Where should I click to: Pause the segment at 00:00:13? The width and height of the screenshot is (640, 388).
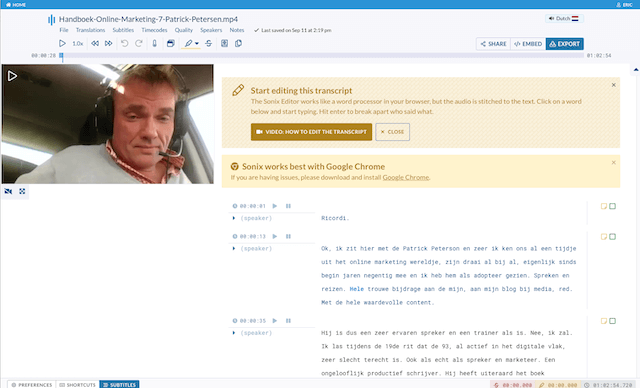[x=288, y=236]
